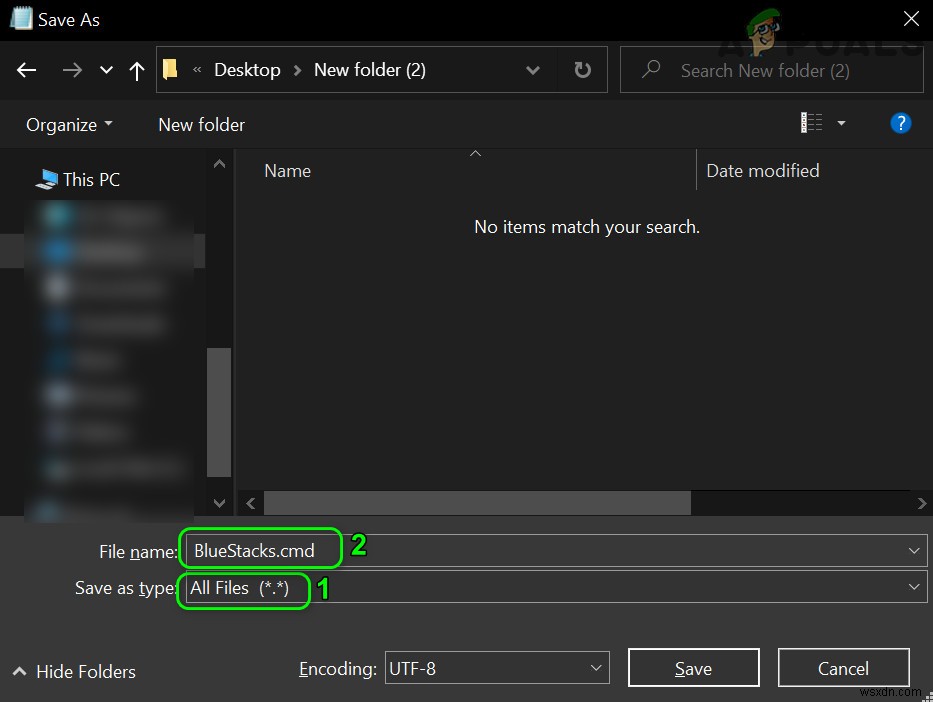
Task: Click the navigation pane vertical scrollbar thumb
Action: 219,412
